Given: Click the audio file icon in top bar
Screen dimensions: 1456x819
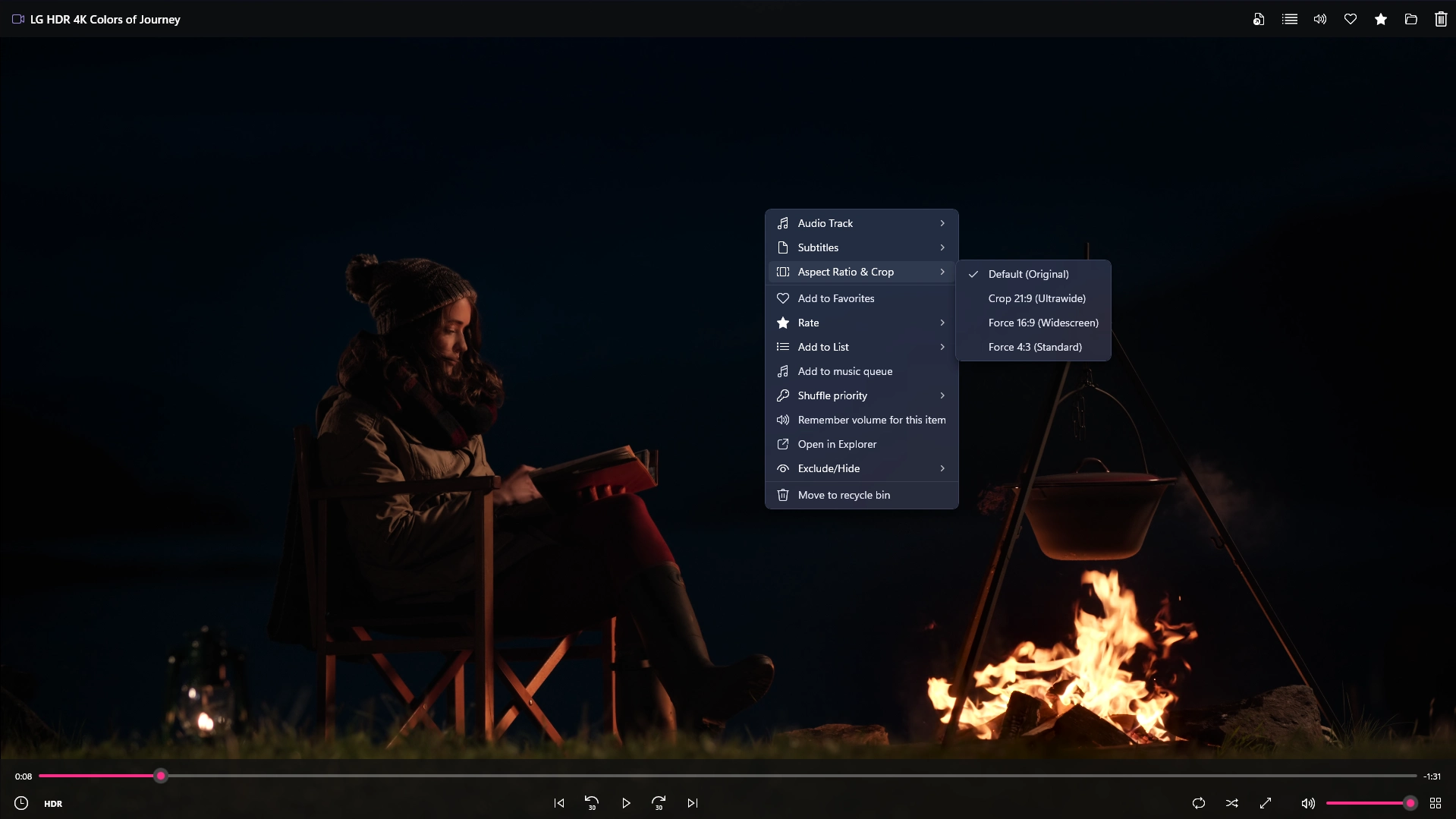Looking at the screenshot, I should 1259,19.
